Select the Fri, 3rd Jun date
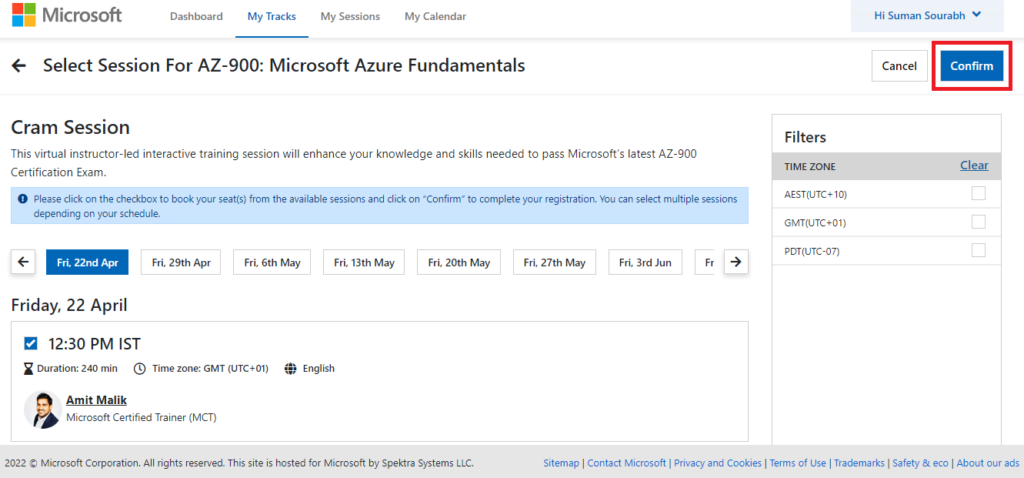Screen dimensions: 1024x478 pos(645,262)
